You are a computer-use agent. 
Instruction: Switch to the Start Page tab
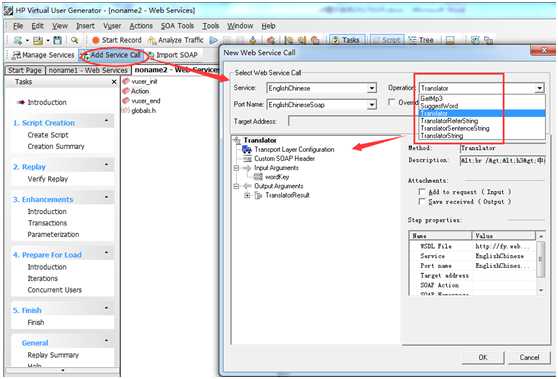(25, 70)
